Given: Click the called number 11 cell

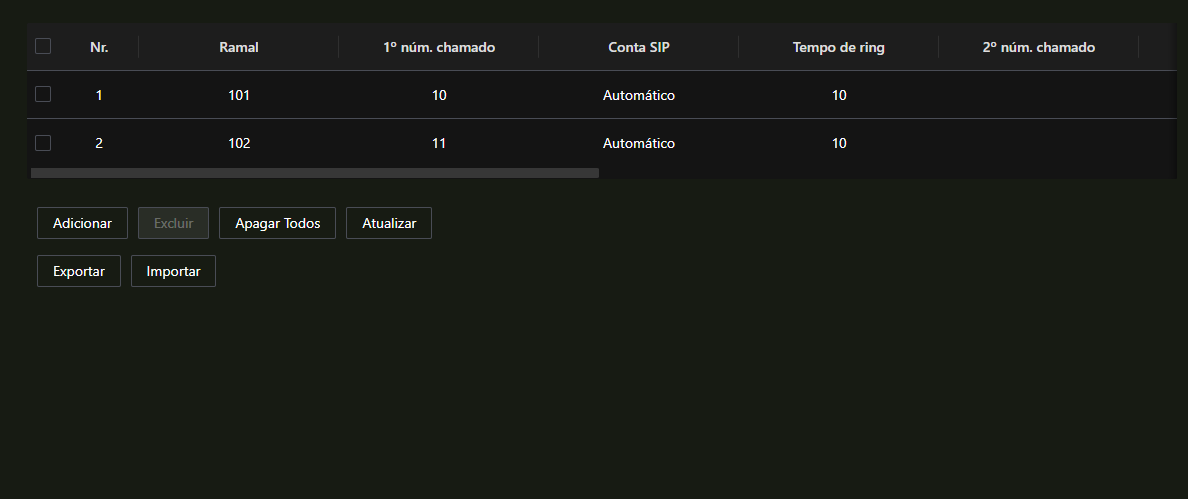Looking at the screenshot, I should 439,143.
